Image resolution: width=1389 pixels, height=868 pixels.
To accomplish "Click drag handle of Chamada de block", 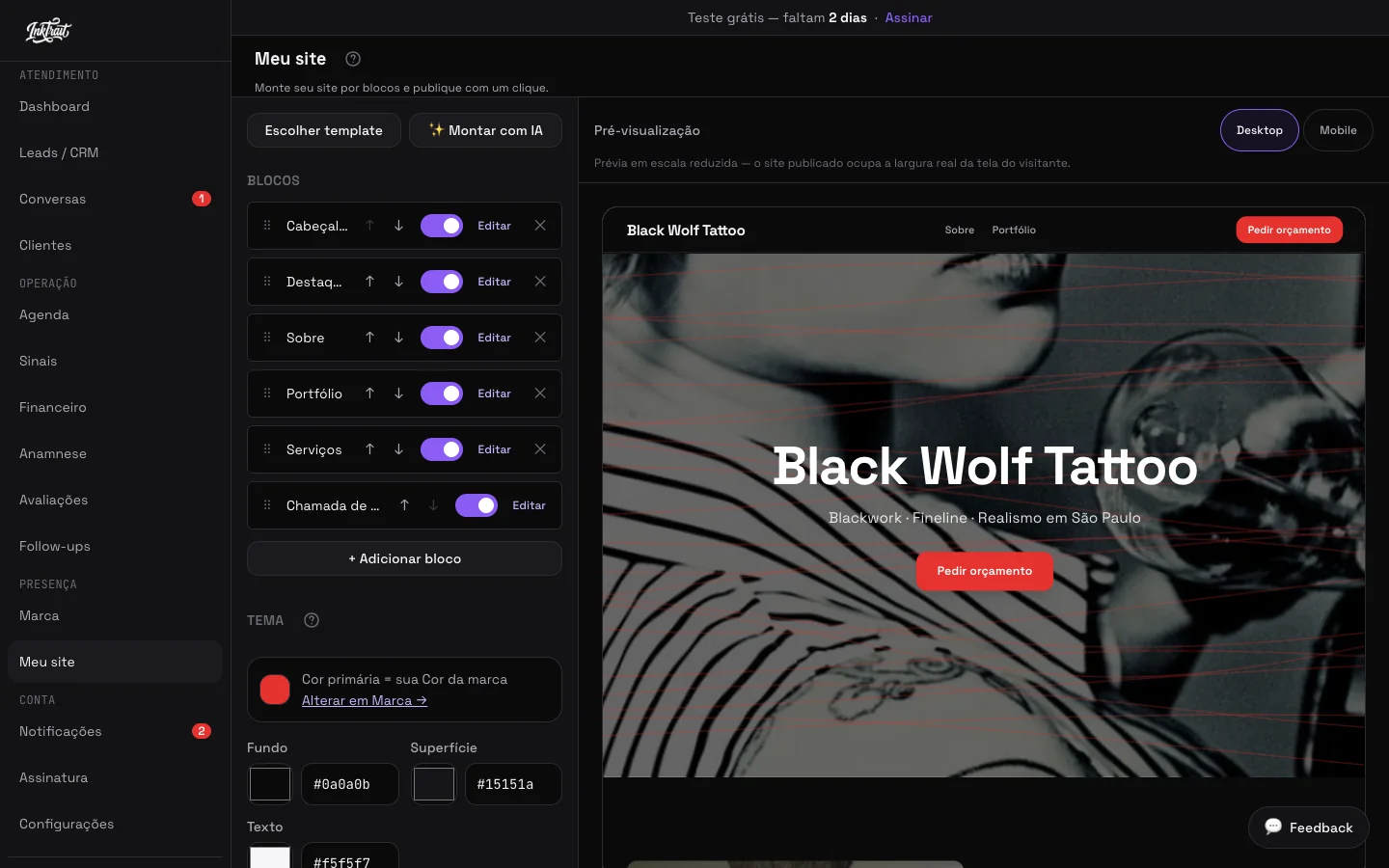I will coord(267,505).
